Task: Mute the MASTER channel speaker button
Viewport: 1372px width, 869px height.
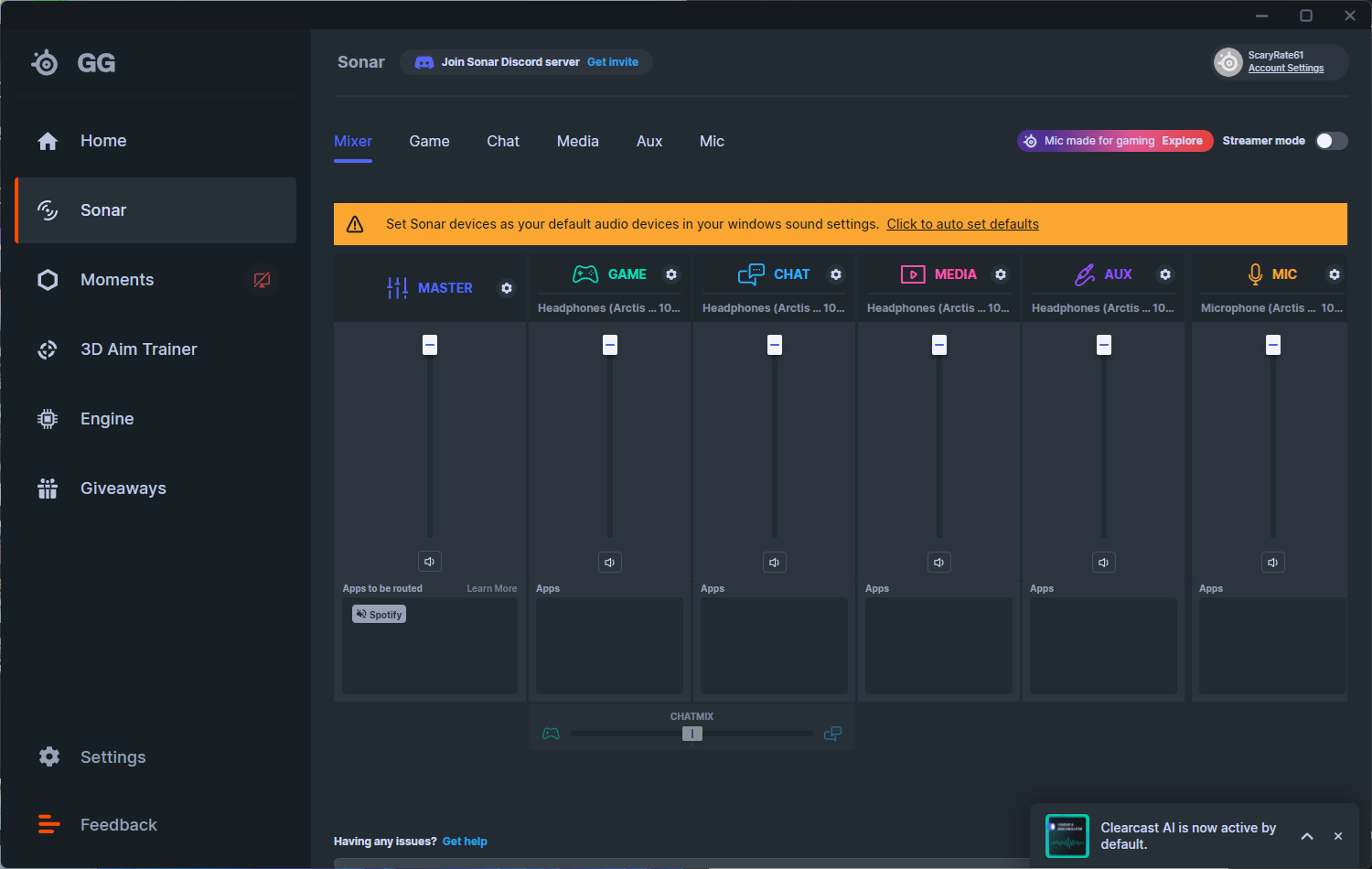Action: [x=430, y=562]
